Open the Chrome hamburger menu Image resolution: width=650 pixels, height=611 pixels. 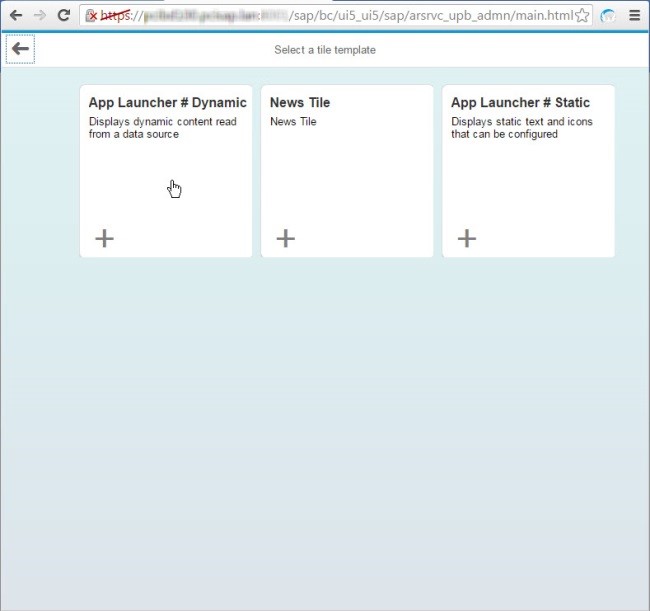click(634, 16)
